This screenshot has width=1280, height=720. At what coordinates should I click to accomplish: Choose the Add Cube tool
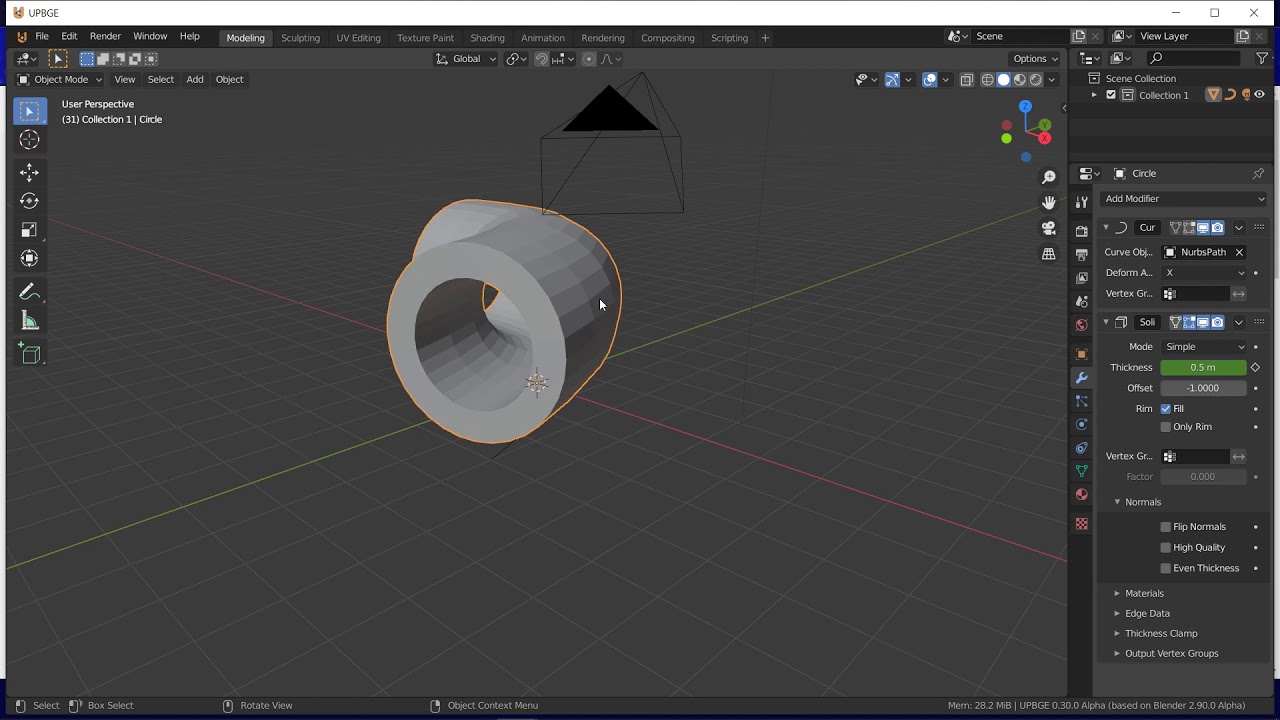point(29,354)
